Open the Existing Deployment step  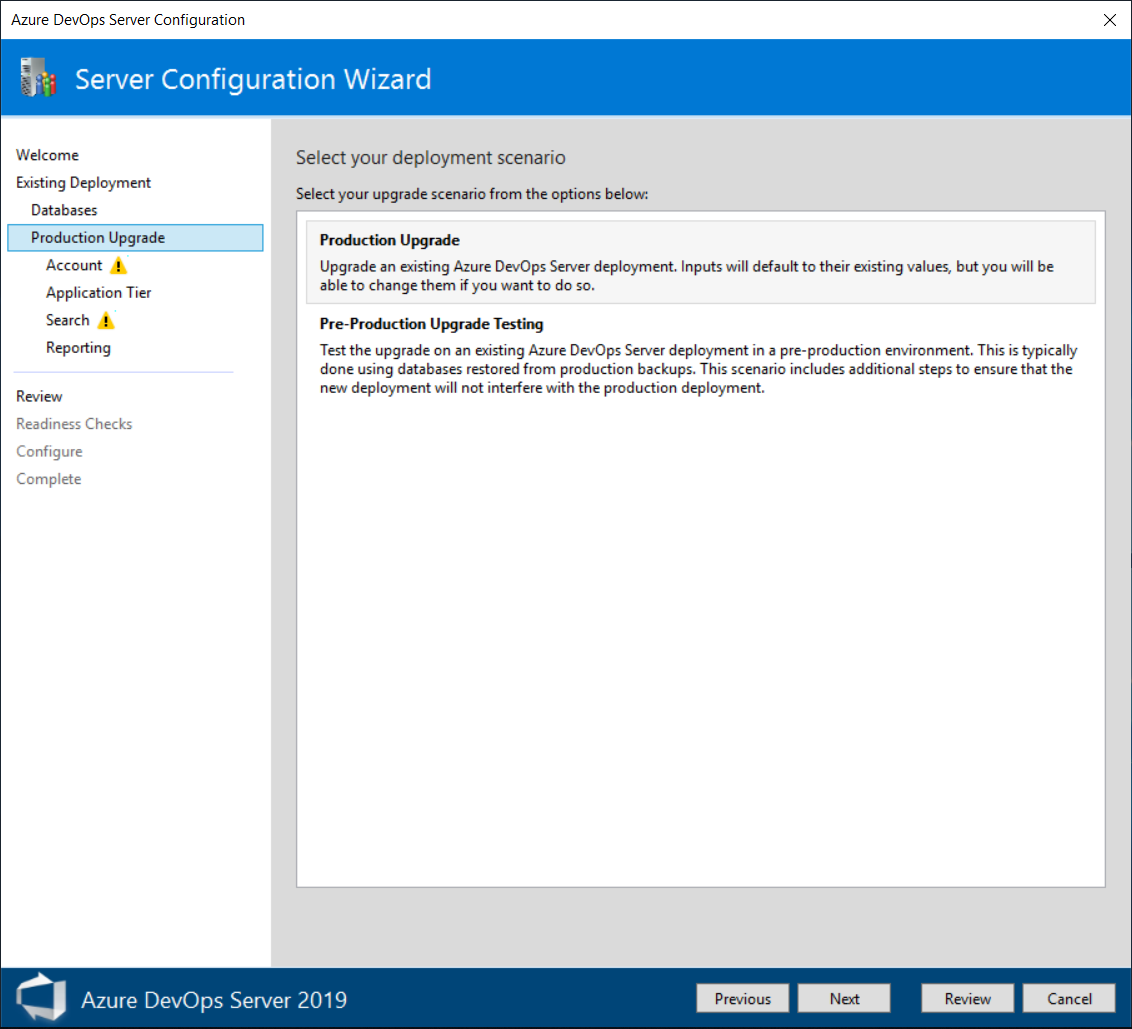(x=84, y=183)
